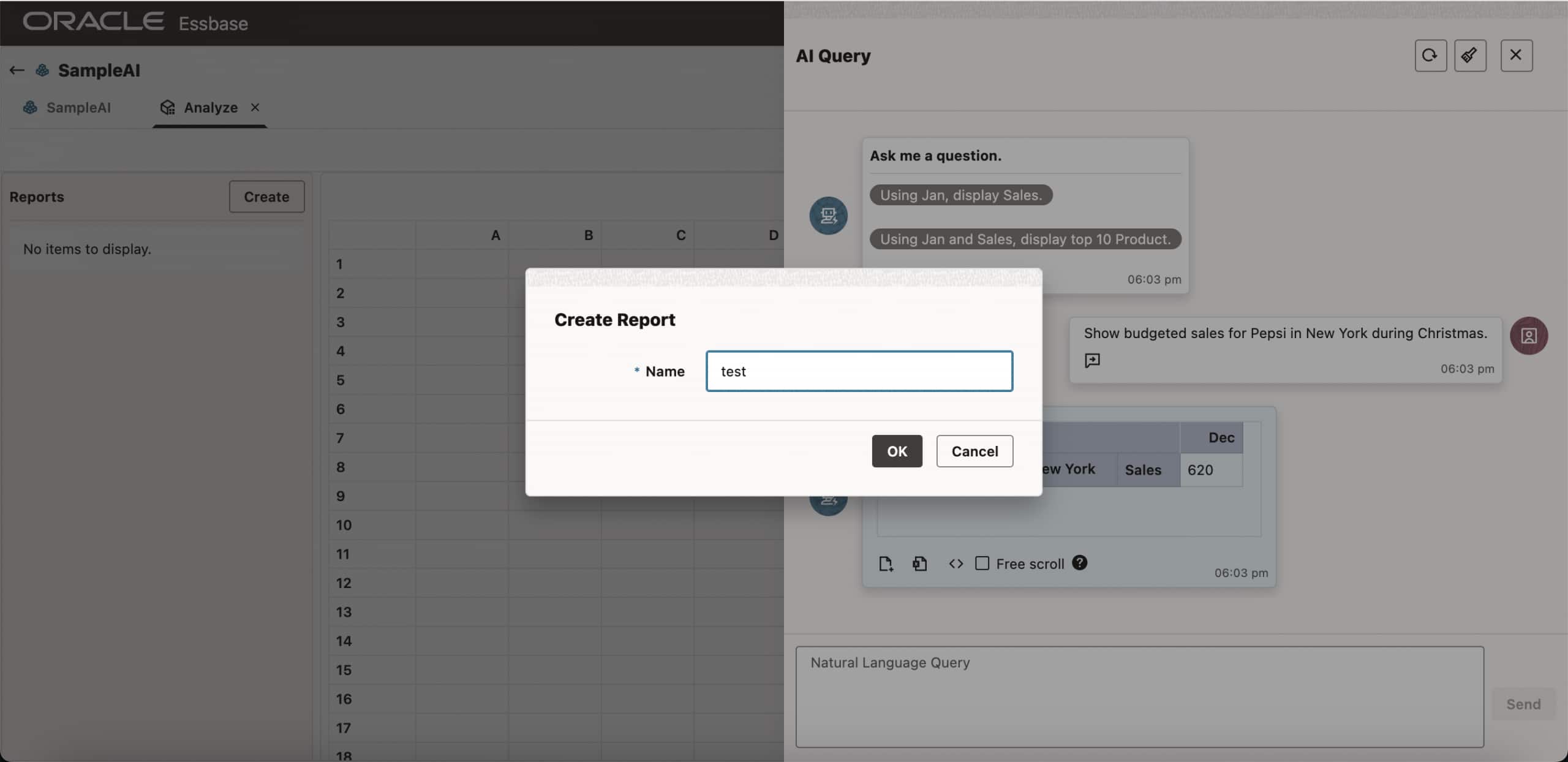The image size is (1568, 762).
Task: Close the AI Query panel
Action: click(1515, 55)
